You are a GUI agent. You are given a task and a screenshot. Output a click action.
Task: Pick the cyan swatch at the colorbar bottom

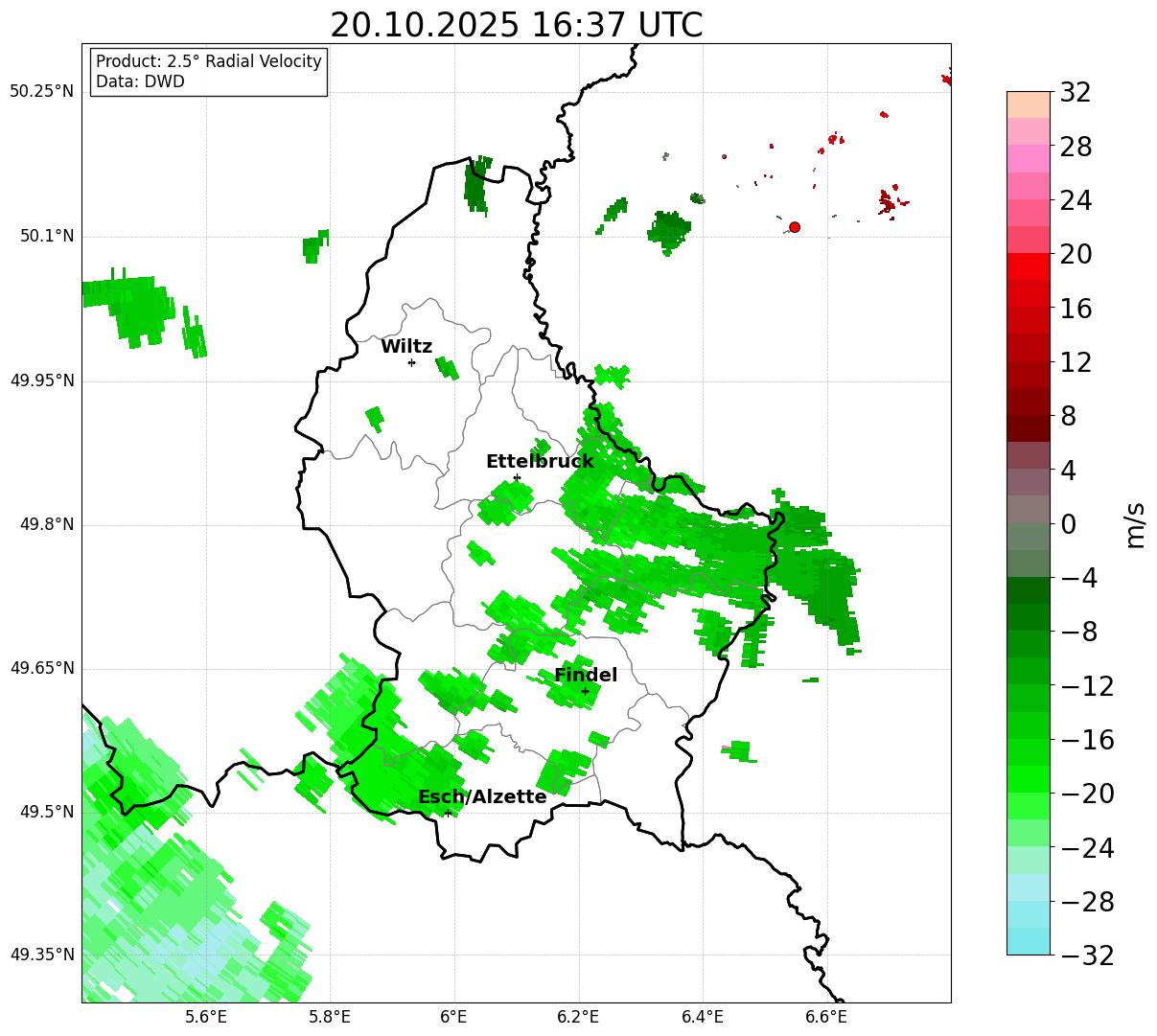click(x=1029, y=941)
